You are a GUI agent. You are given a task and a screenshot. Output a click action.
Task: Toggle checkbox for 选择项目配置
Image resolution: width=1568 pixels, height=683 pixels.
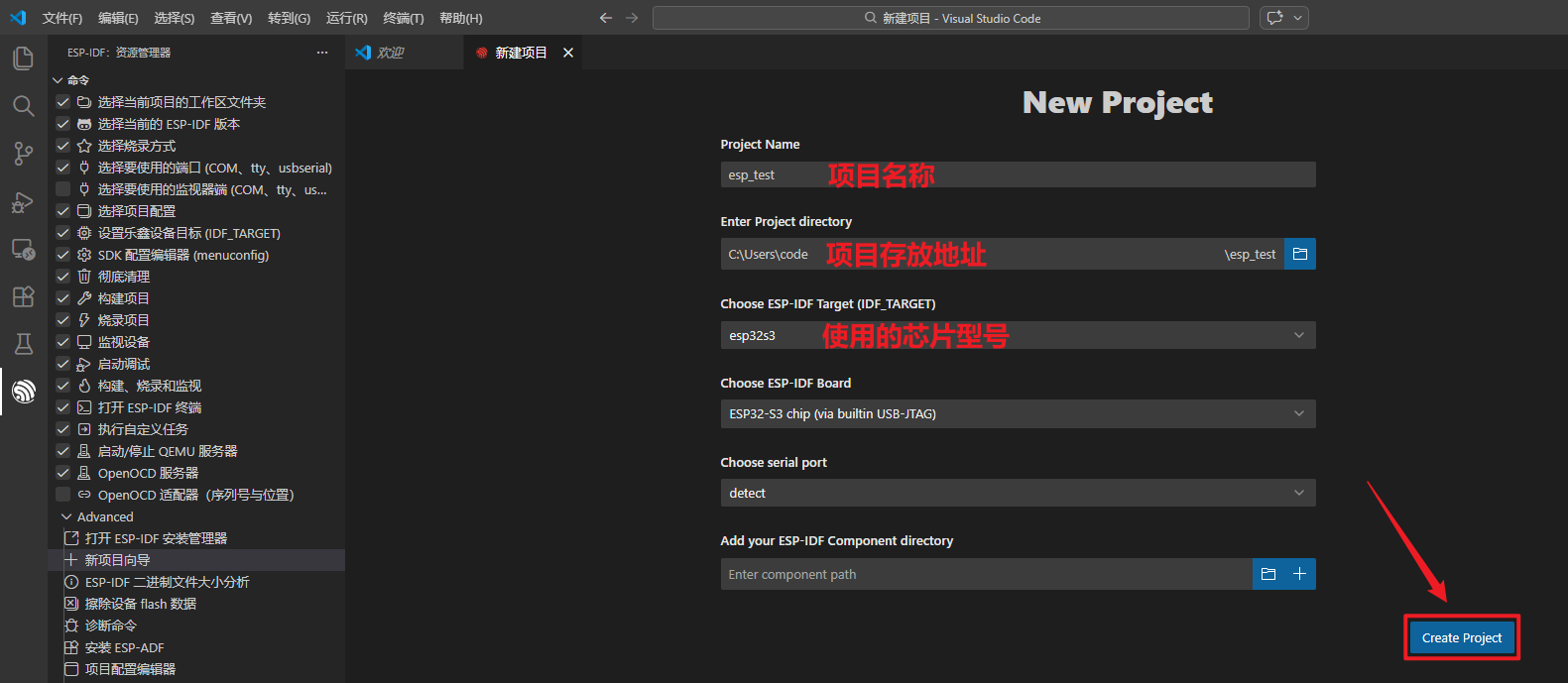click(x=62, y=211)
